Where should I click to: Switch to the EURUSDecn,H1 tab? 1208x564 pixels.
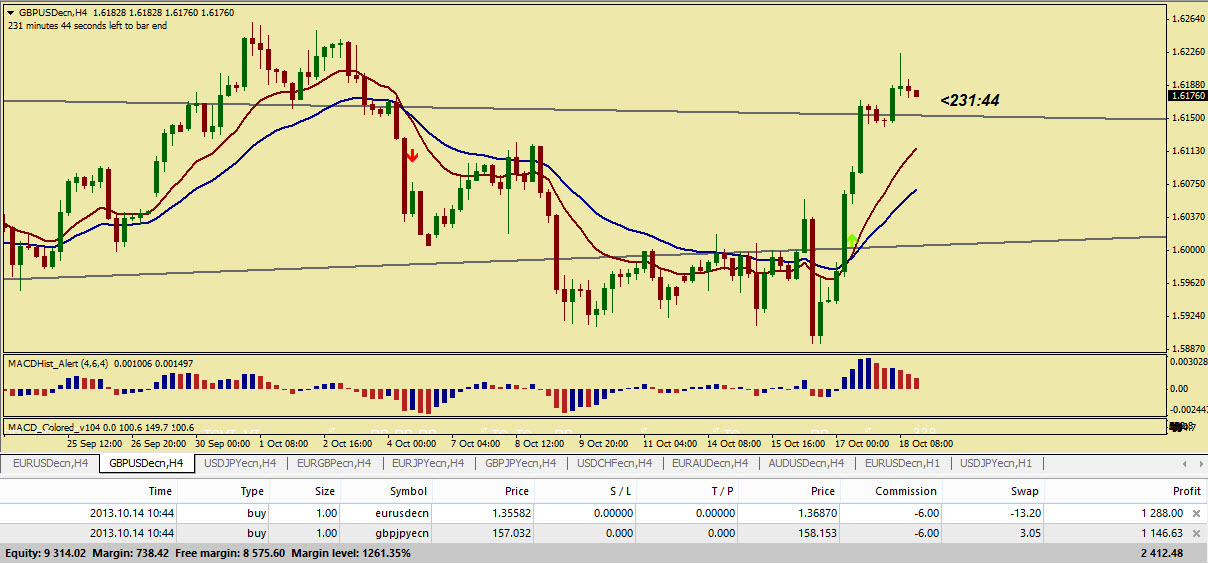[x=901, y=464]
